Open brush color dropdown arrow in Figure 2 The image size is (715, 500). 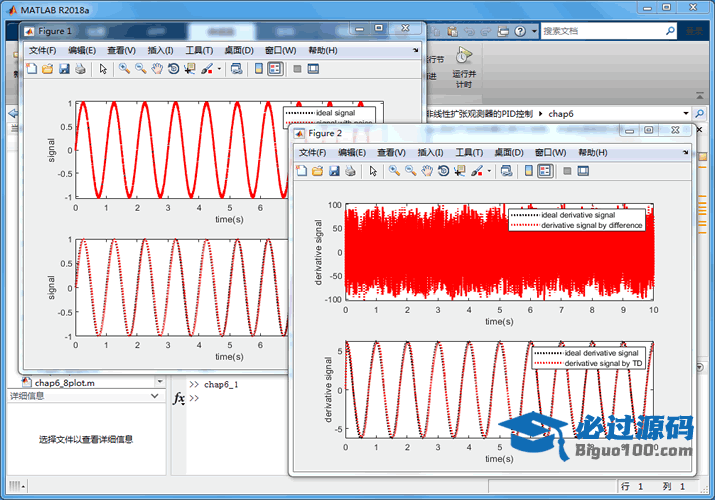(x=489, y=171)
